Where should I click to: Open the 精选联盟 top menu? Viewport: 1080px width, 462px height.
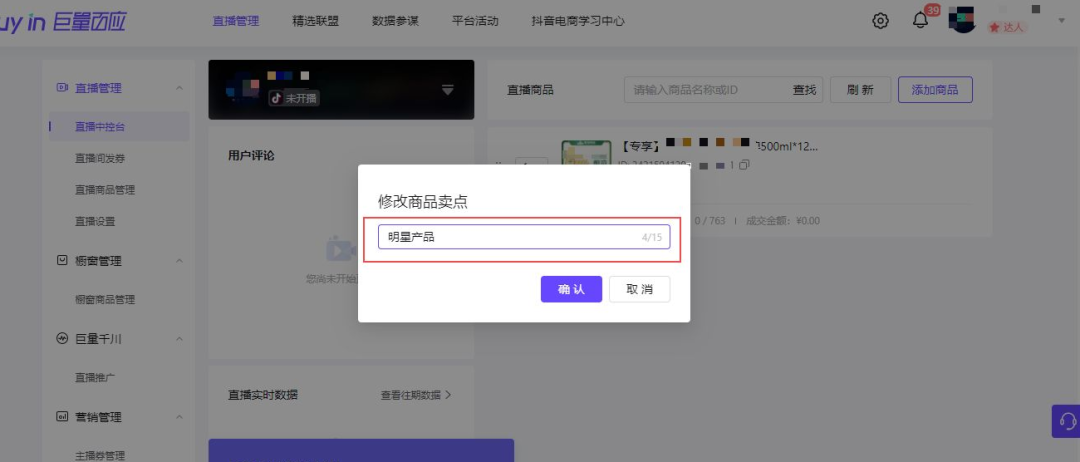tap(315, 21)
